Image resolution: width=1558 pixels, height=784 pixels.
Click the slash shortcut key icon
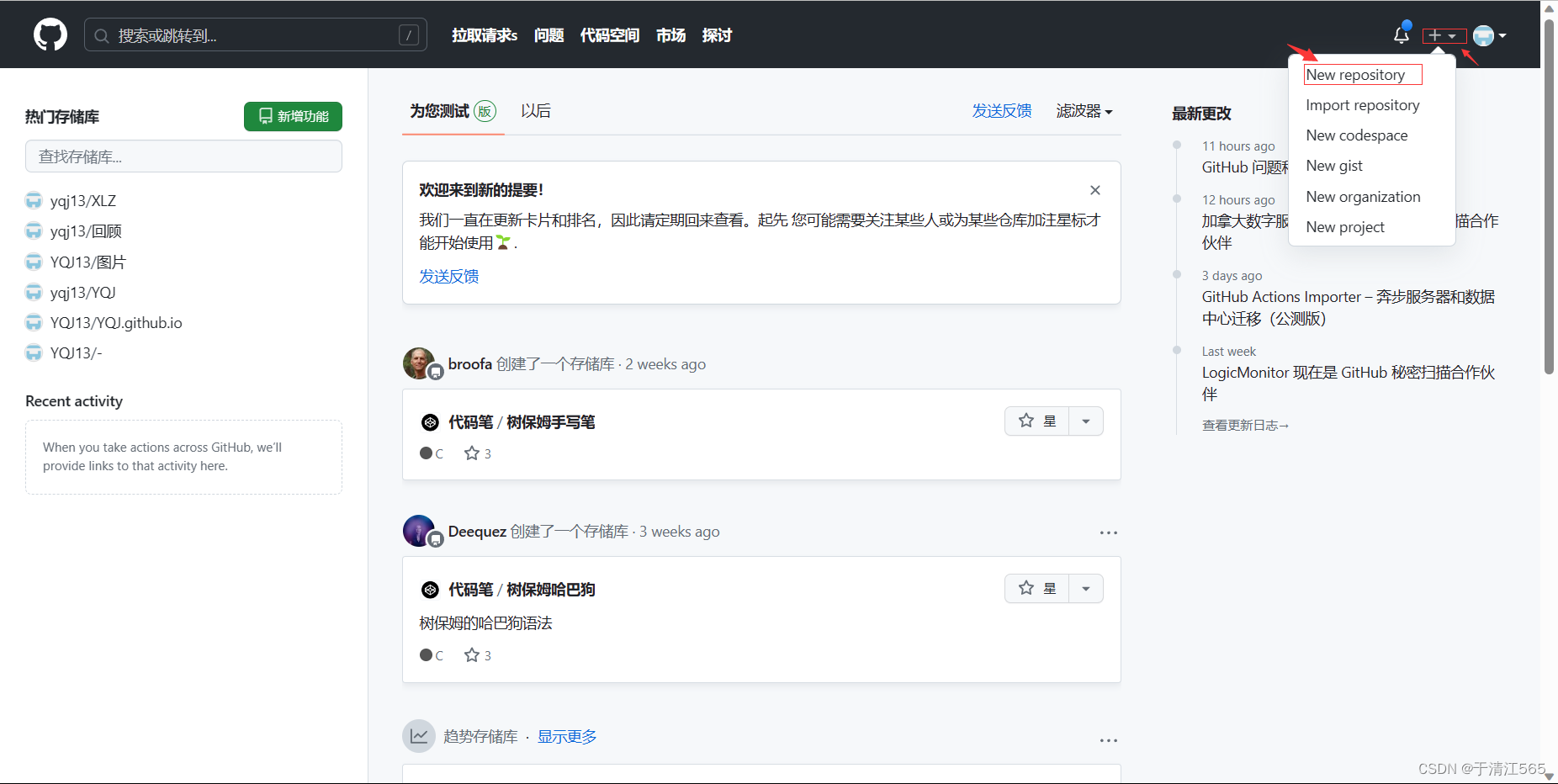tap(409, 35)
